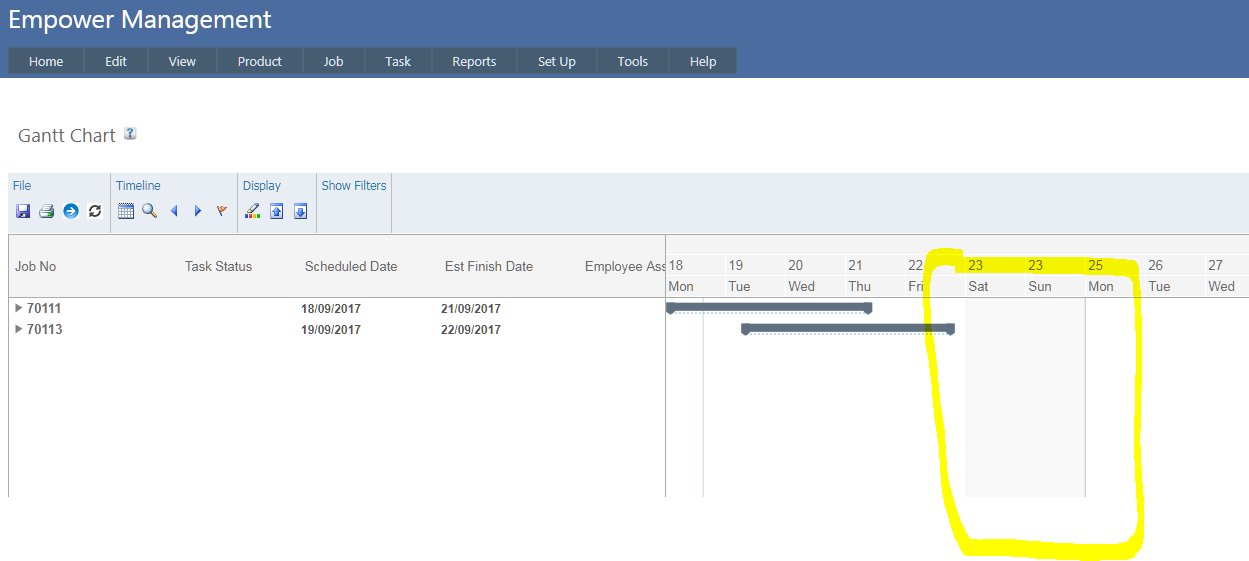Expand job 70111 row

coord(19,308)
